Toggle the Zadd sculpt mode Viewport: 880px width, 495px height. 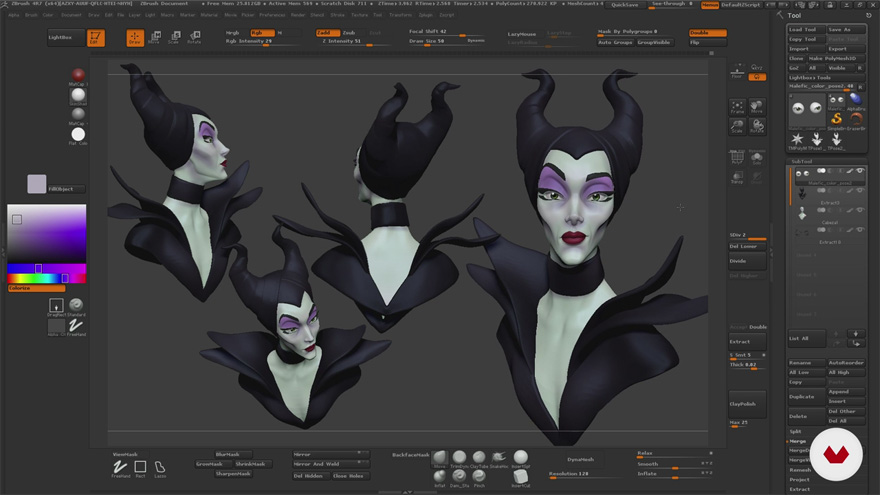click(x=328, y=33)
